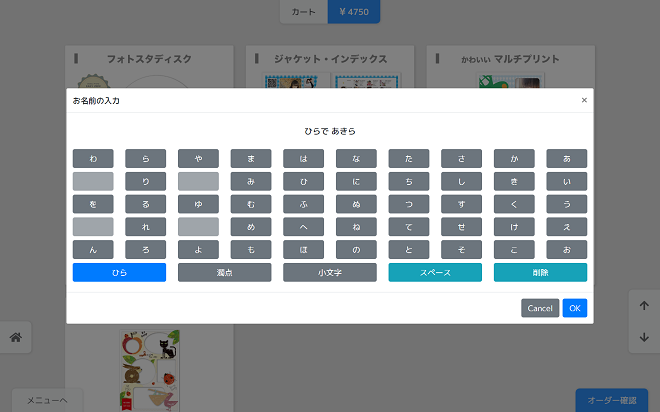Close the name input dialog with X
The height and width of the screenshot is (412, 660).
point(584,100)
